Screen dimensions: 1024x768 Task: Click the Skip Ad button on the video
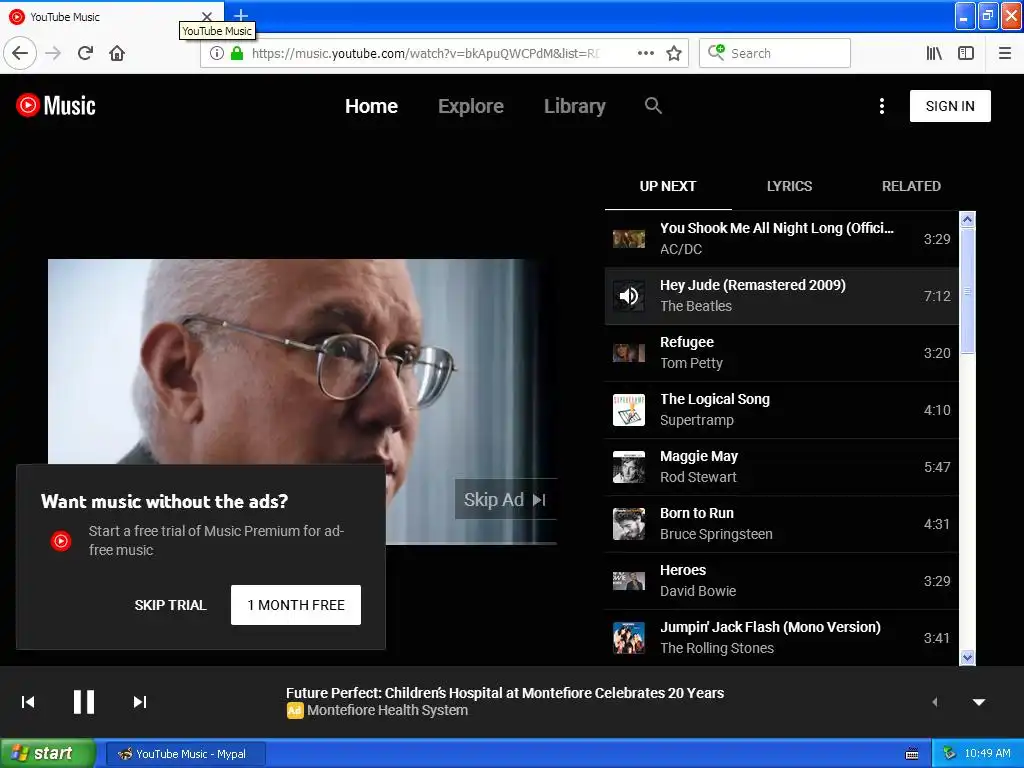(x=505, y=500)
